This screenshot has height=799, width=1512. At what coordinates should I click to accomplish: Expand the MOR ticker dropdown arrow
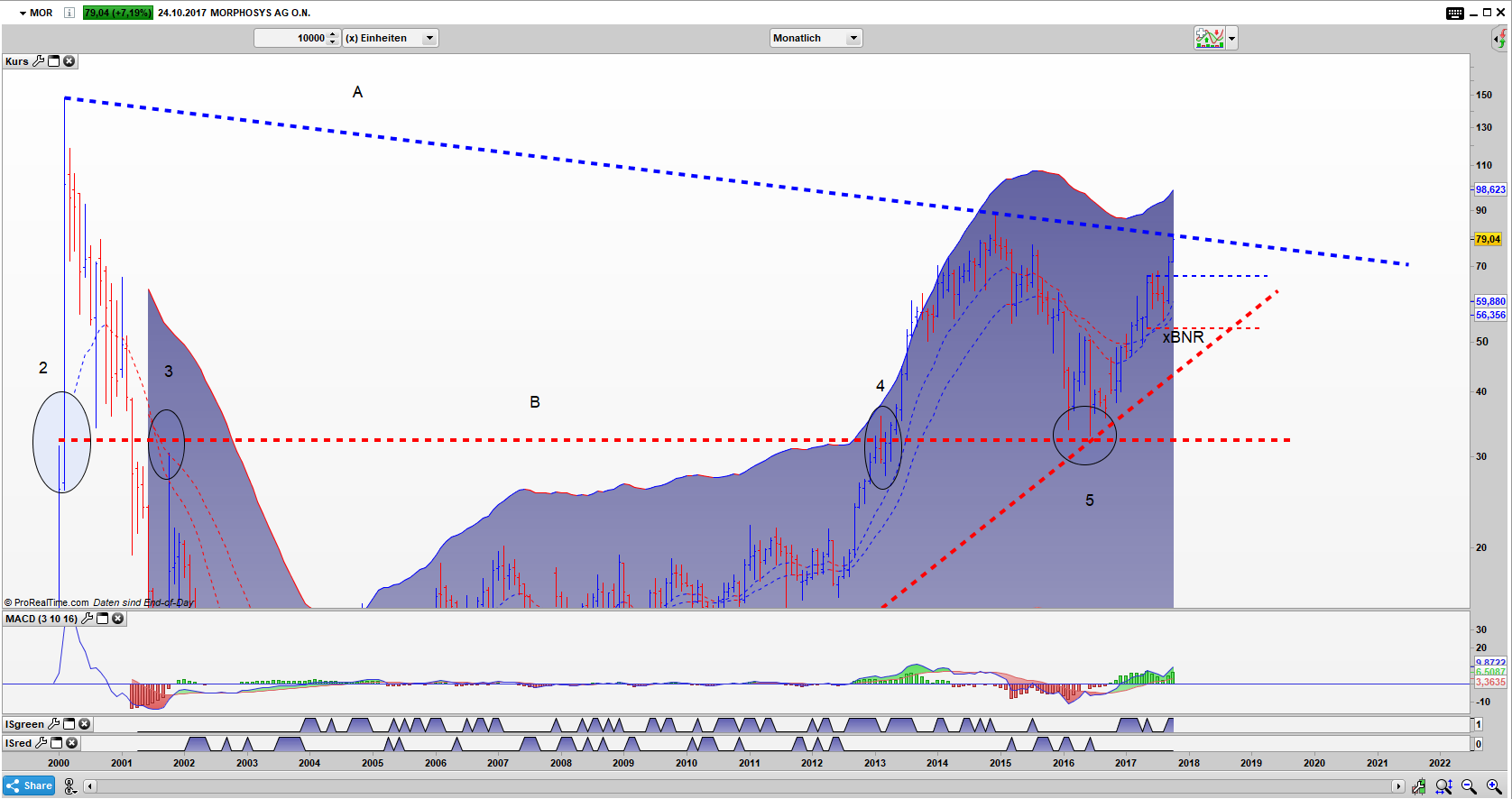(x=23, y=13)
